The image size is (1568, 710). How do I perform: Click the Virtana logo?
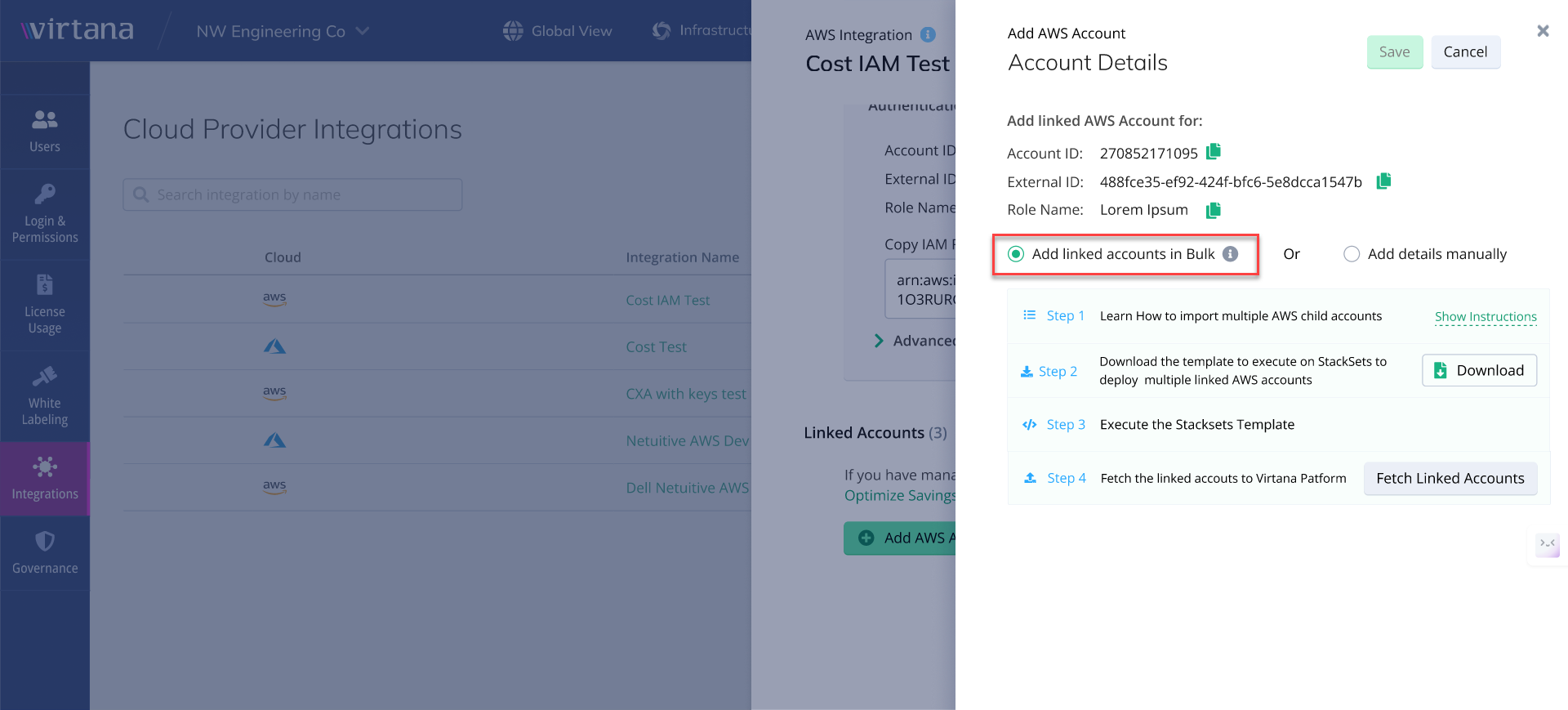(x=77, y=30)
